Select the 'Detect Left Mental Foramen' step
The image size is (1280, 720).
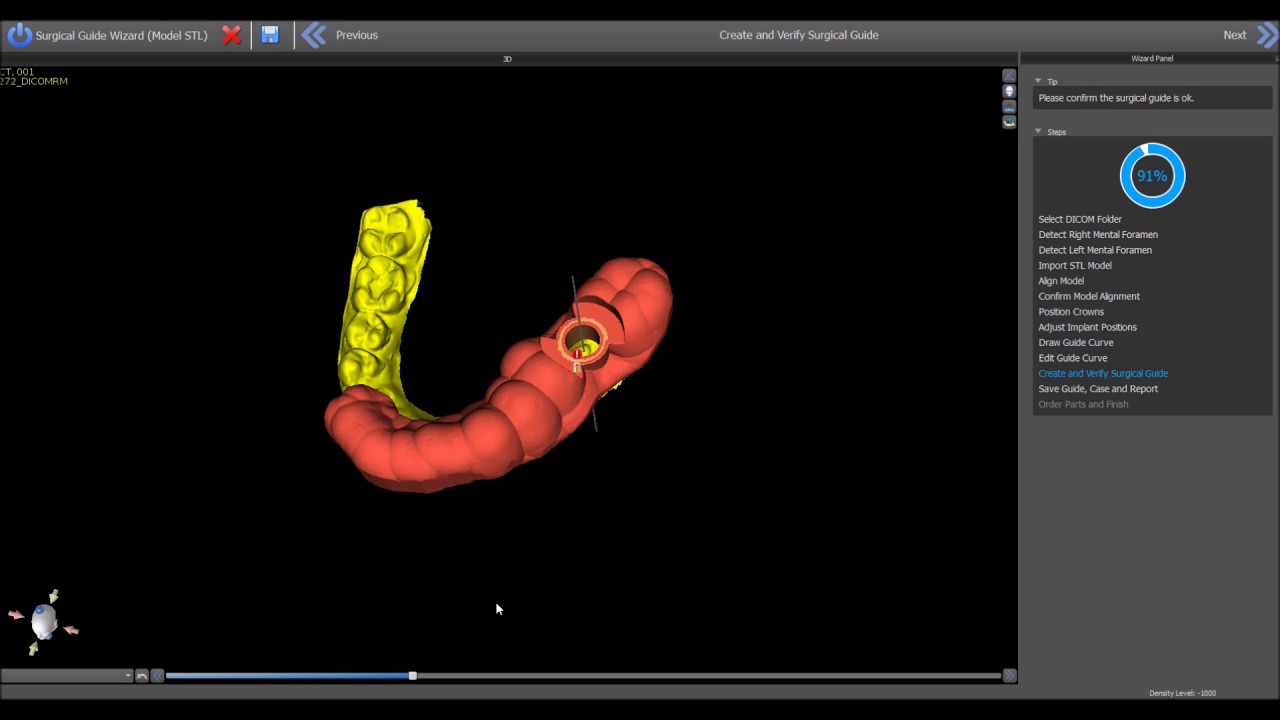click(1095, 250)
